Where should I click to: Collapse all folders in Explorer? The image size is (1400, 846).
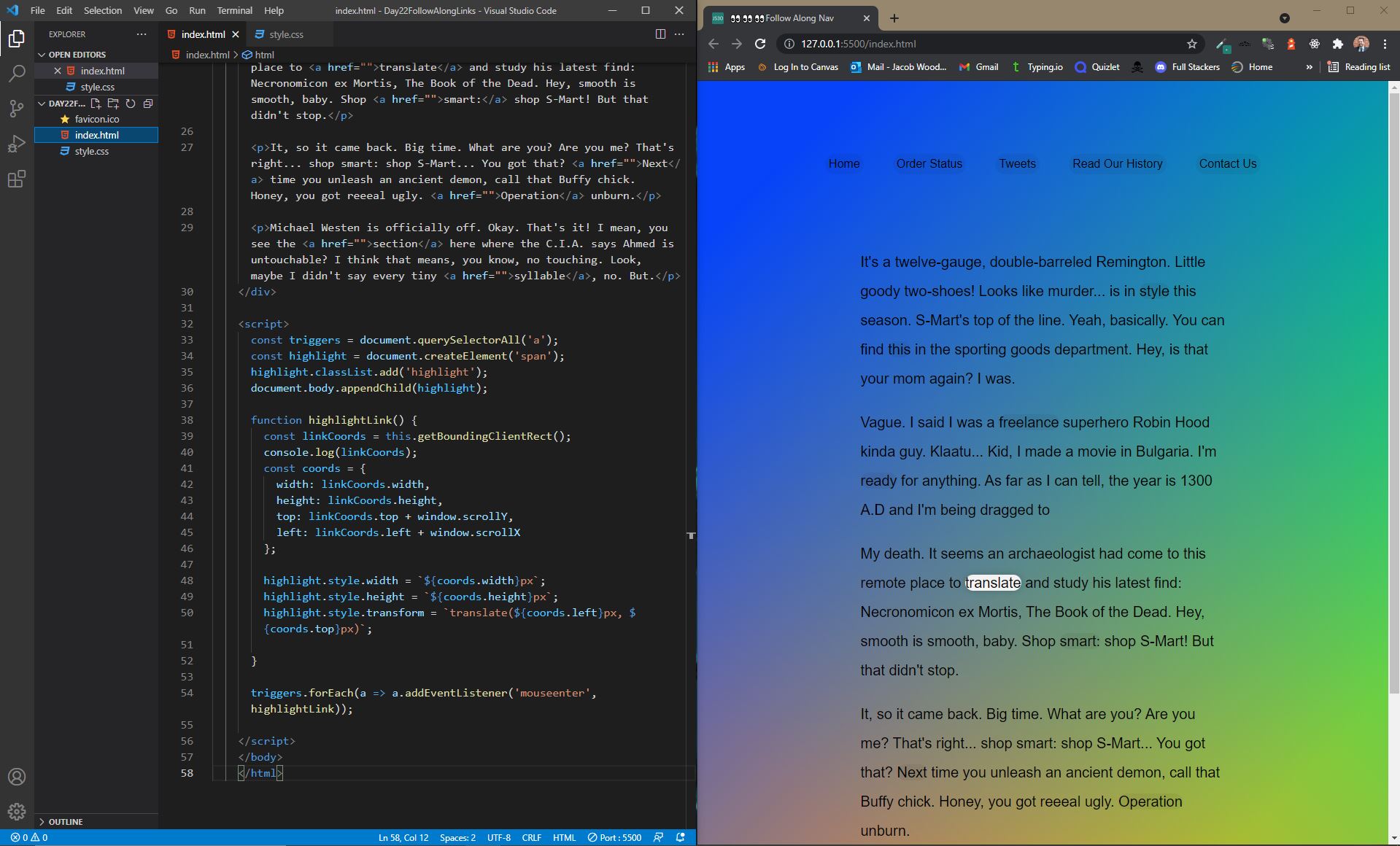pyautogui.click(x=148, y=104)
